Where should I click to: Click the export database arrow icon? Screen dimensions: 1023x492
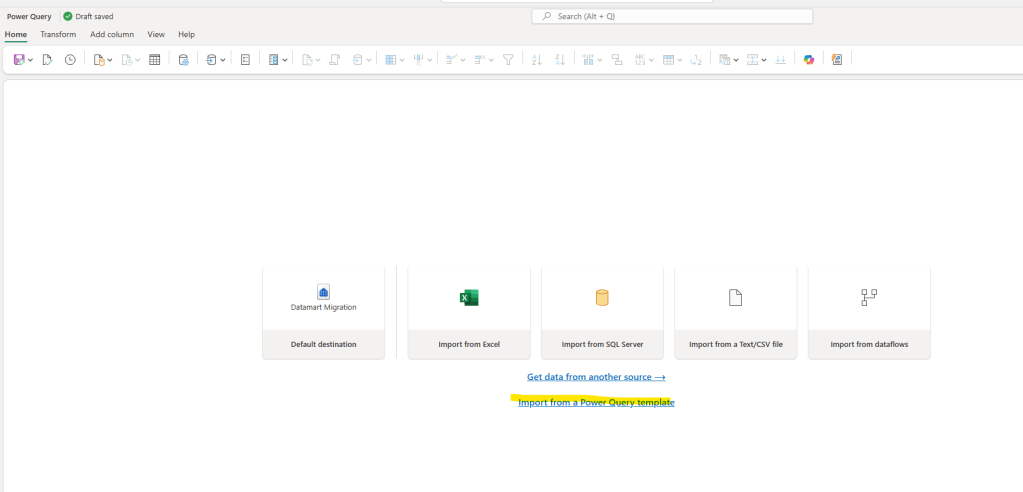(211, 59)
